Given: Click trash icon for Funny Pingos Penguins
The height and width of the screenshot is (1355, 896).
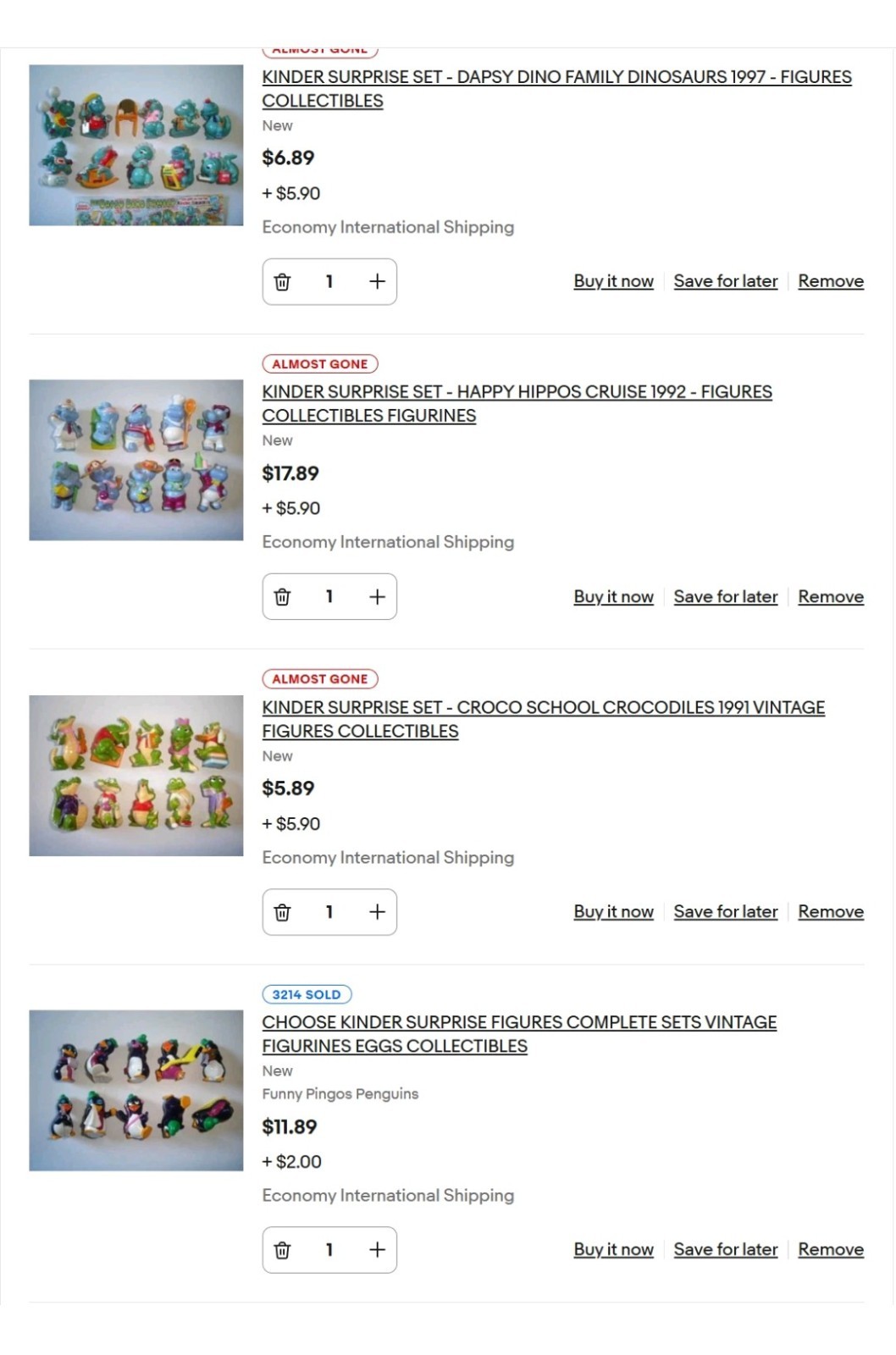Looking at the screenshot, I should [x=283, y=1250].
